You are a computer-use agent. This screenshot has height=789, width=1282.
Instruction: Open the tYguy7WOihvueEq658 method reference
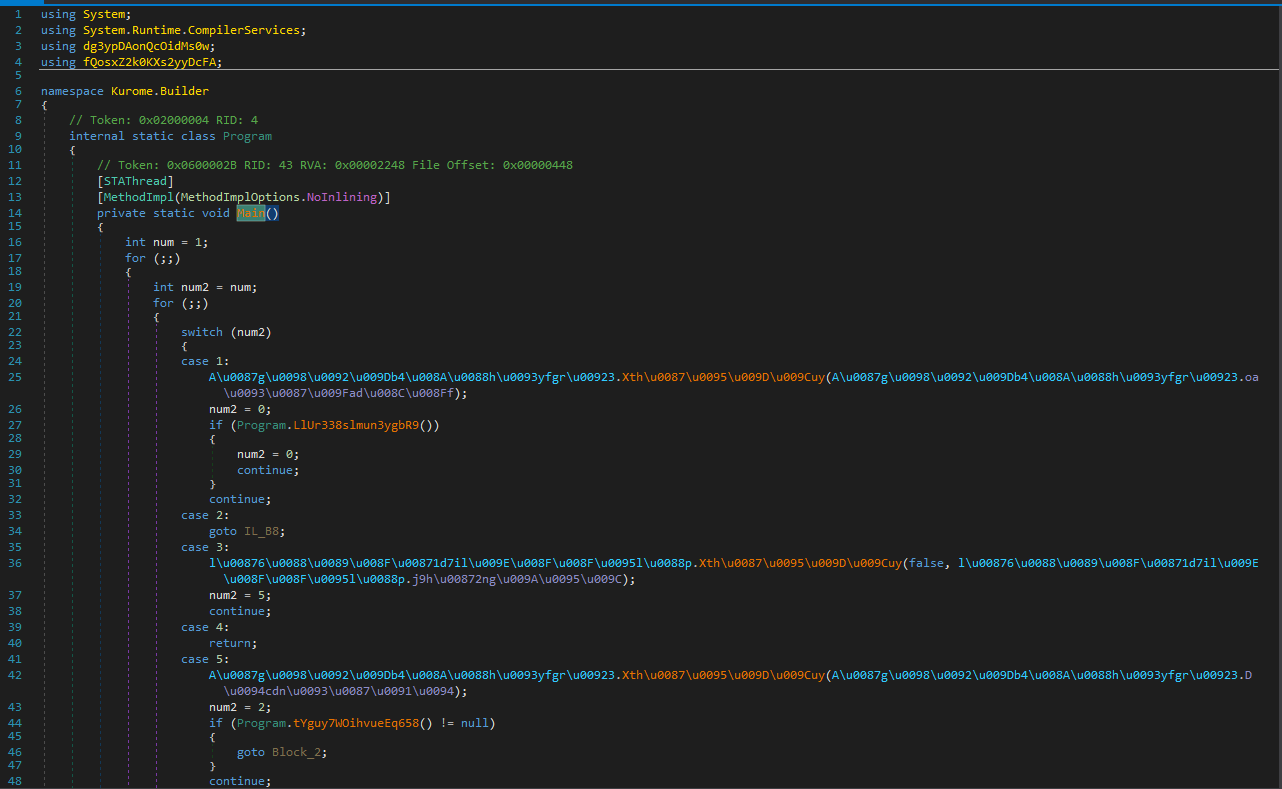(x=360, y=723)
